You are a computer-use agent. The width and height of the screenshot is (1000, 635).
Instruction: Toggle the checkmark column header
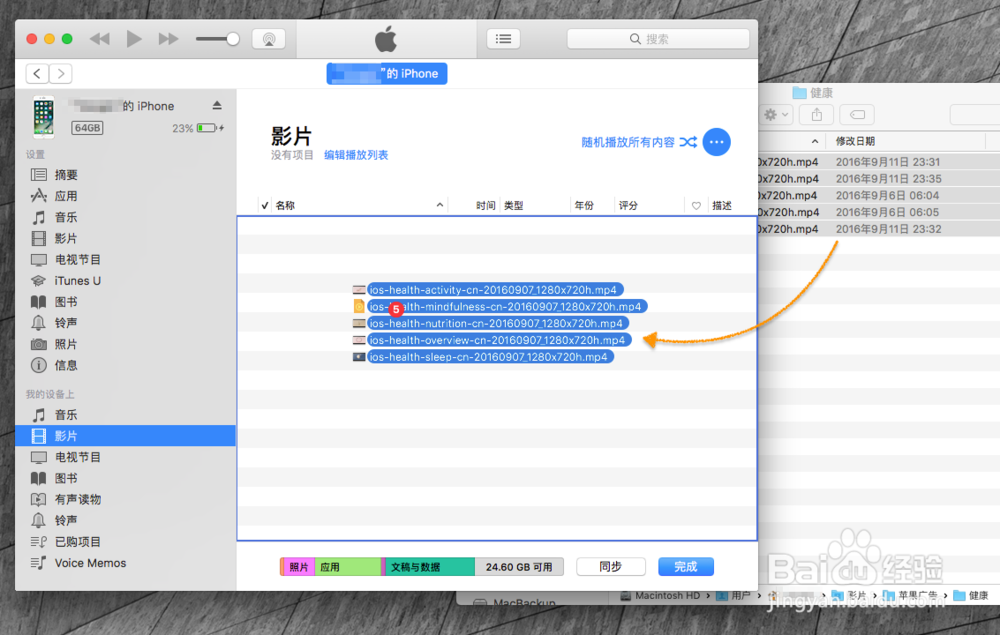(x=265, y=205)
